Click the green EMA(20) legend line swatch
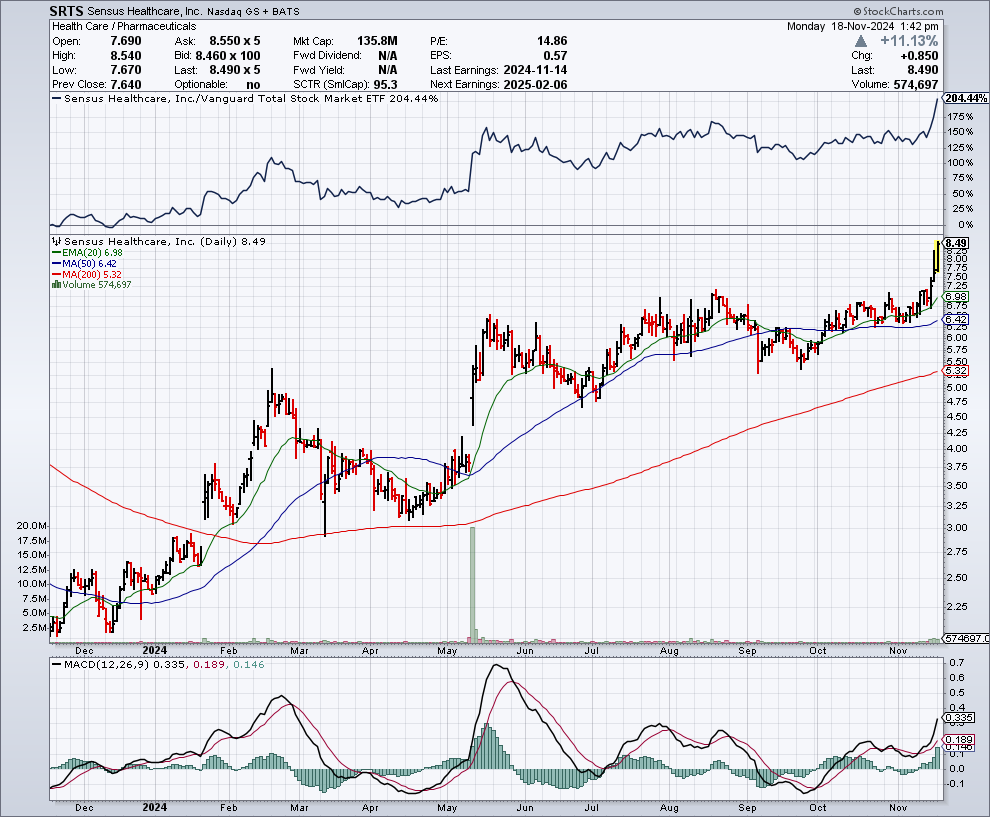 click(56, 253)
